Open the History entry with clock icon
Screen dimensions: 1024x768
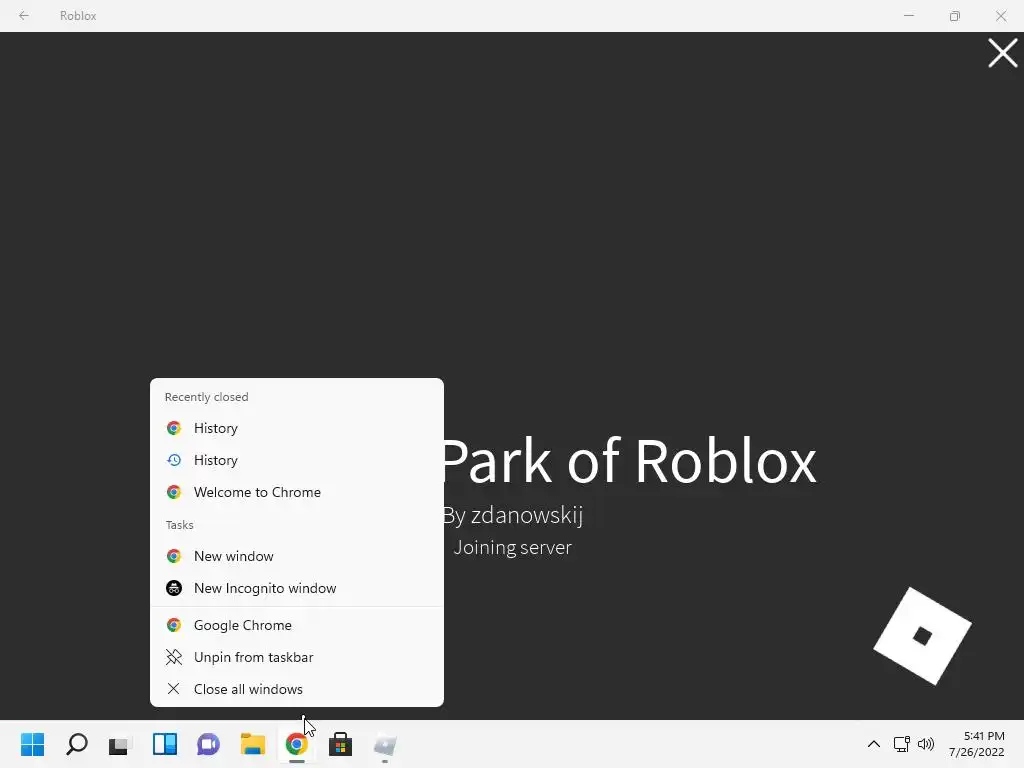(x=296, y=460)
